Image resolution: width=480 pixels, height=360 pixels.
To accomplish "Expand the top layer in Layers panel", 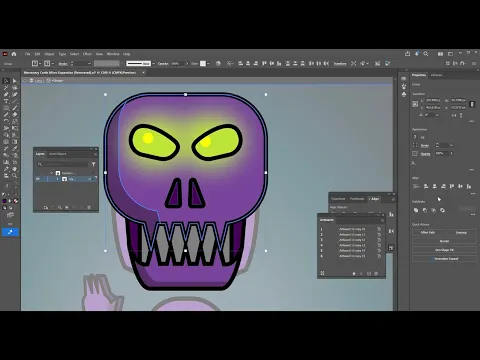I will [x=52, y=173].
